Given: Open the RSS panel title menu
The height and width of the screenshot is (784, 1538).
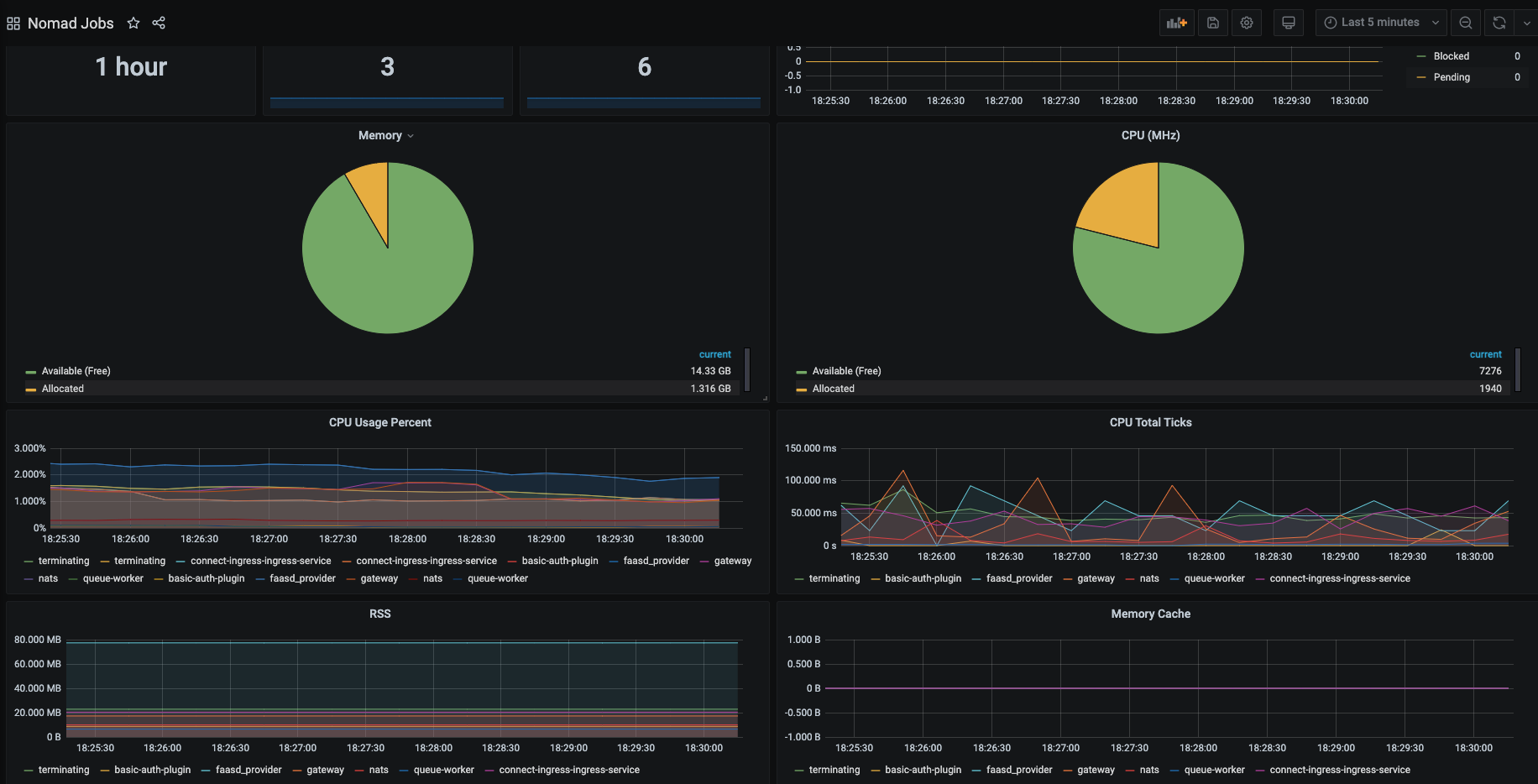Looking at the screenshot, I should 379,614.
